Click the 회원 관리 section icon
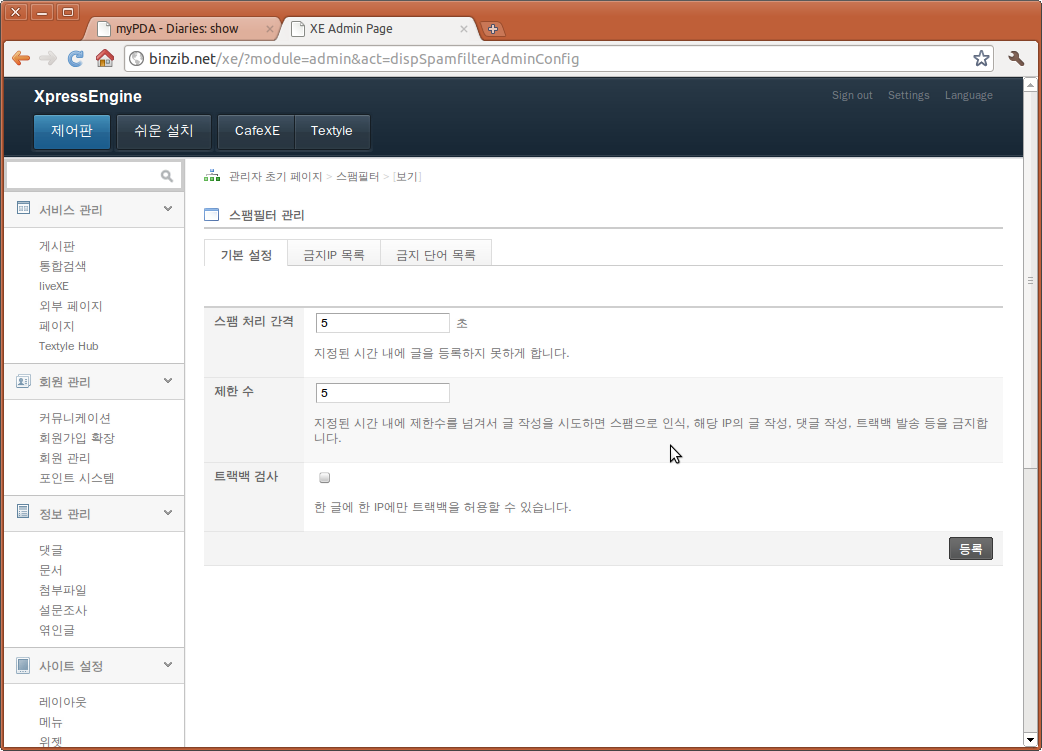Image resolution: width=1042 pixels, height=751 pixels. (23, 381)
